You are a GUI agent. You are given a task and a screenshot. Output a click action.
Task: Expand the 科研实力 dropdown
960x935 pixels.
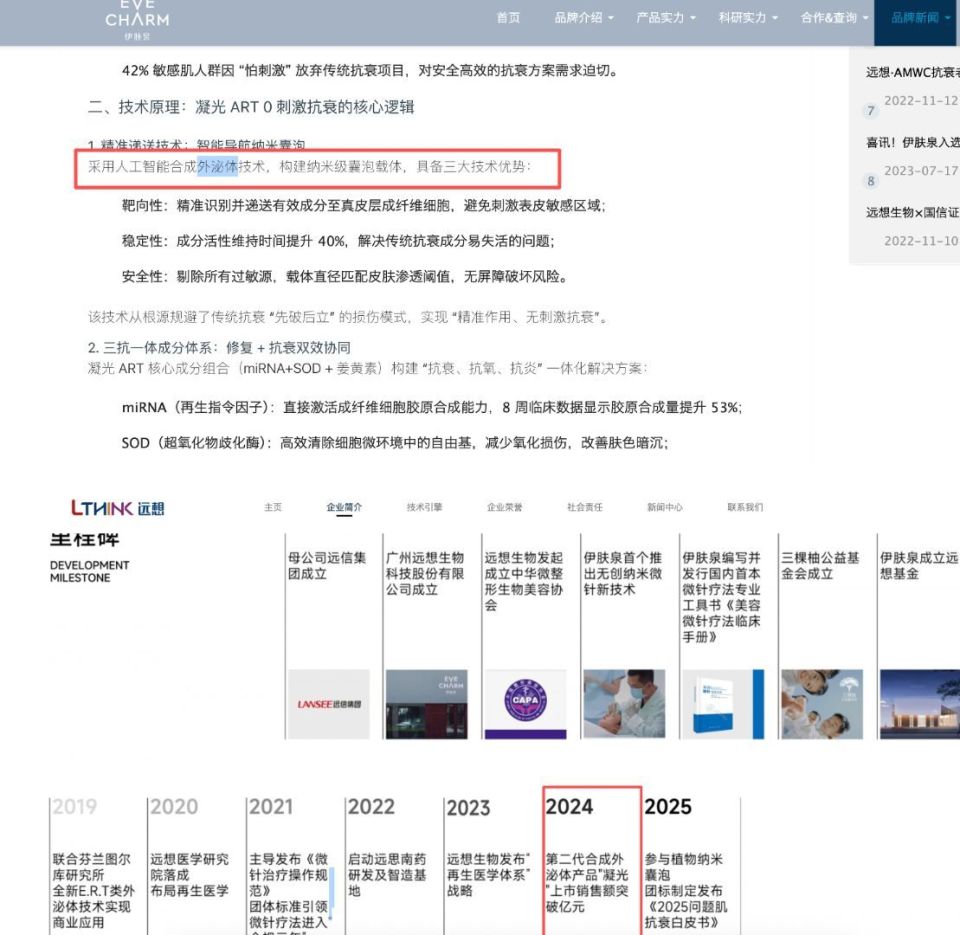click(x=742, y=17)
